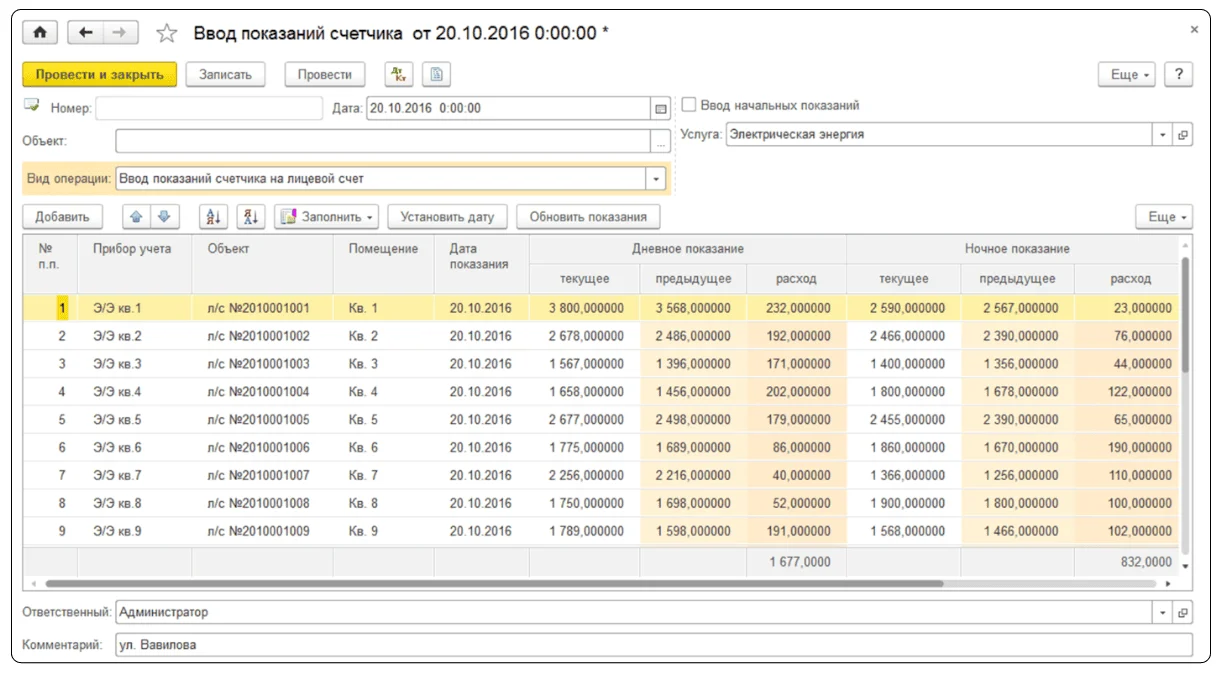The image size is (1223, 676).
Task: Open the Еще menu beside the help button
Action: [x=1127, y=74]
